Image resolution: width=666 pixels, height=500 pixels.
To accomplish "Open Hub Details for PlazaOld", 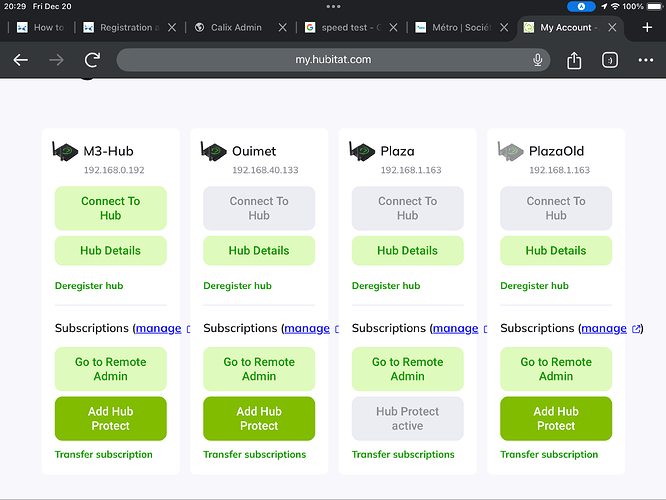I will point(556,251).
